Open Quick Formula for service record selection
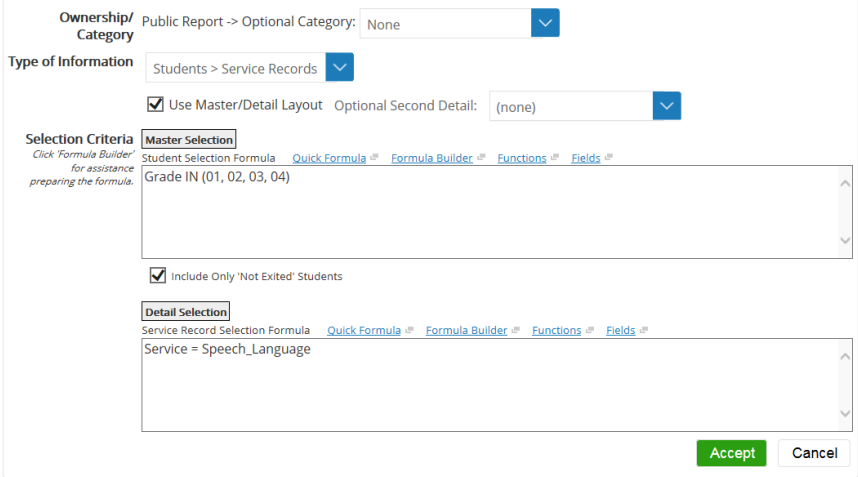Screen dimensions: 858x477 (364, 330)
